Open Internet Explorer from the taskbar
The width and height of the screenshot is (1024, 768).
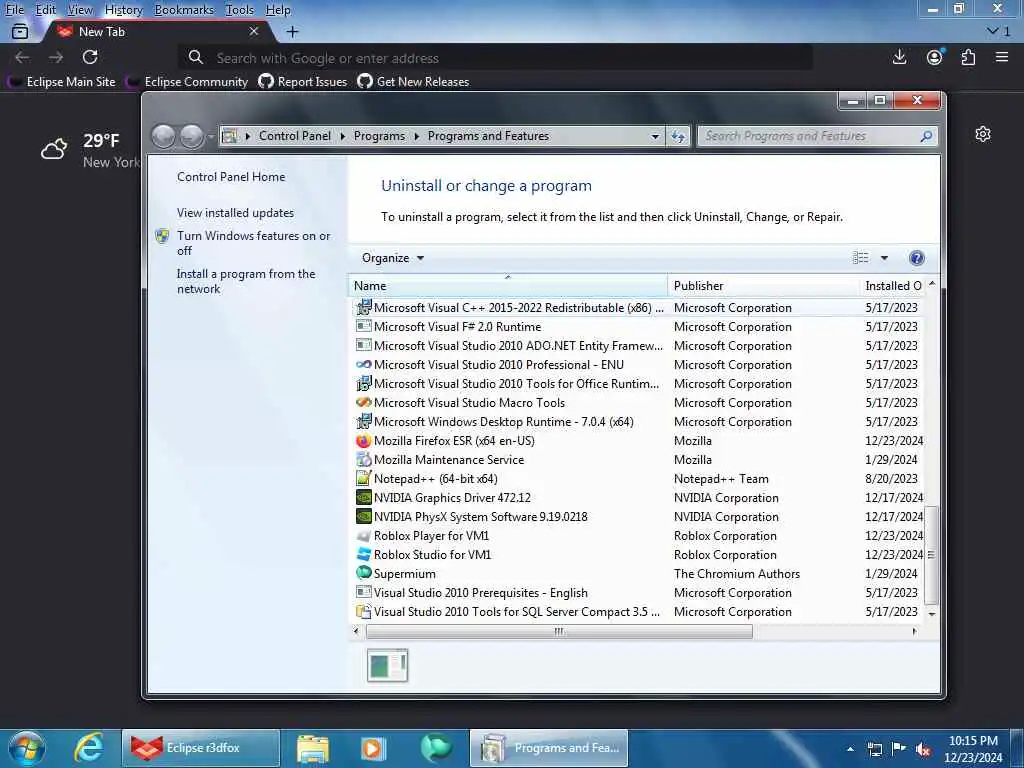coord(89,748)
